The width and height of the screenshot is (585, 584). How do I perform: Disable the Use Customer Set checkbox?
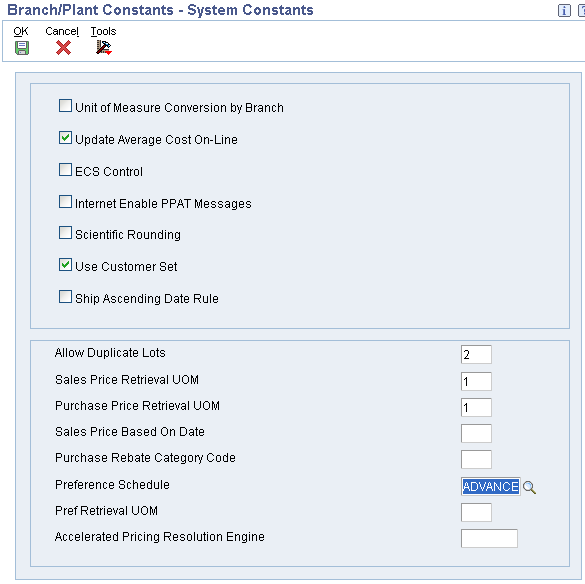65,265
